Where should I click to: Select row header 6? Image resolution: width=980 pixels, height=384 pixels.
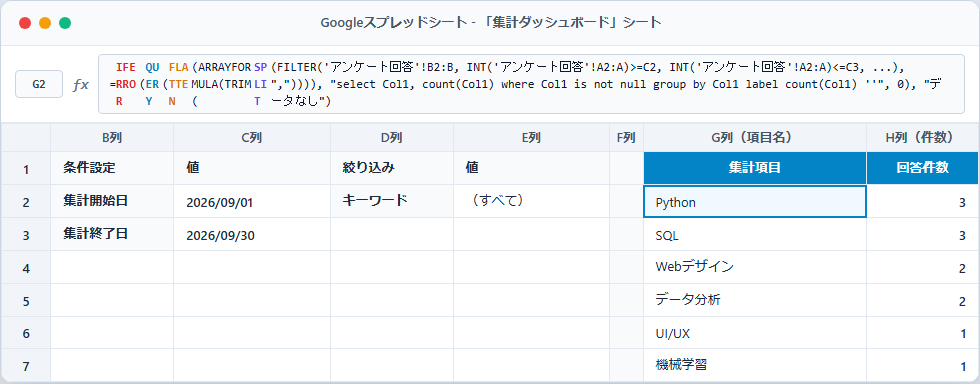click(x=26, y=333)
